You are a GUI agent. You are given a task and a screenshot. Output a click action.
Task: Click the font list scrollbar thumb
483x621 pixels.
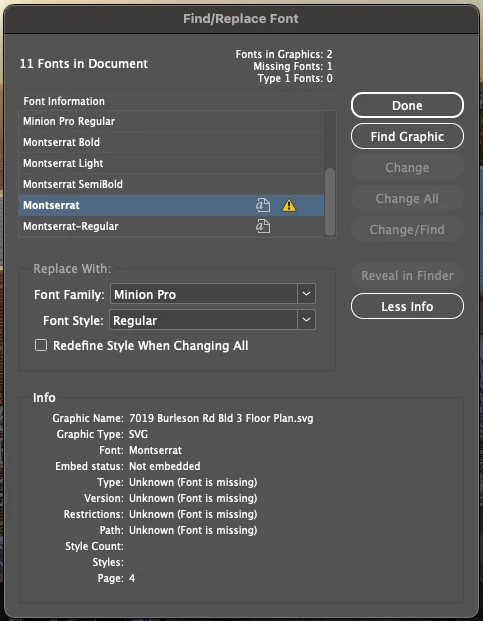[x=329, y=201]
